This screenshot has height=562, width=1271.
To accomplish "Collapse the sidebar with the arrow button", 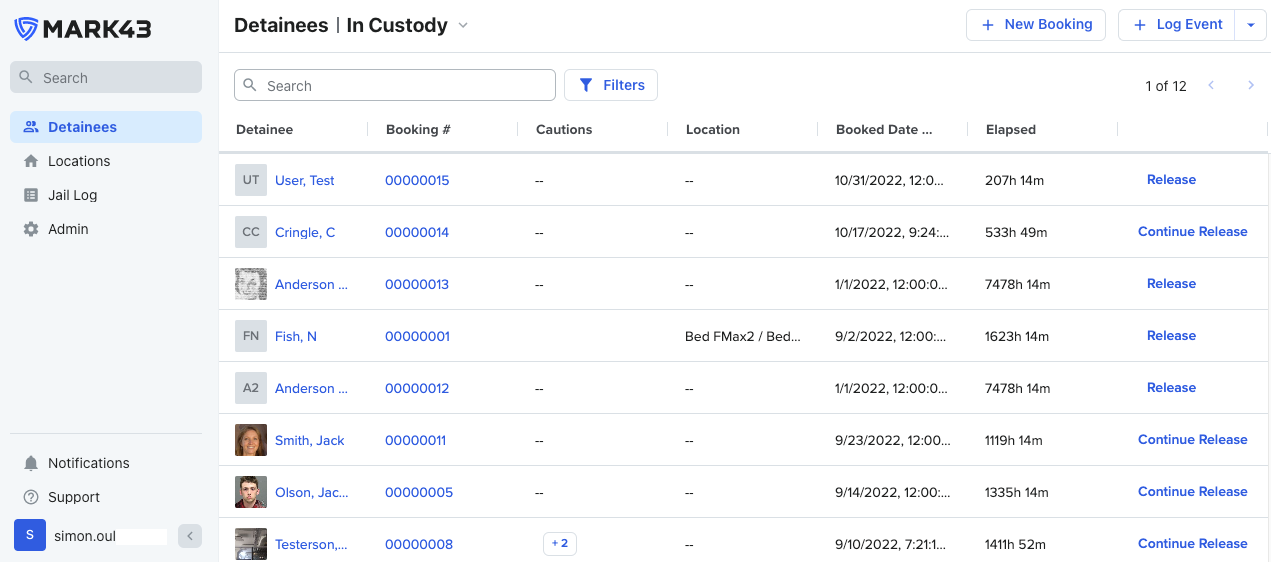I will pos(190,536).
